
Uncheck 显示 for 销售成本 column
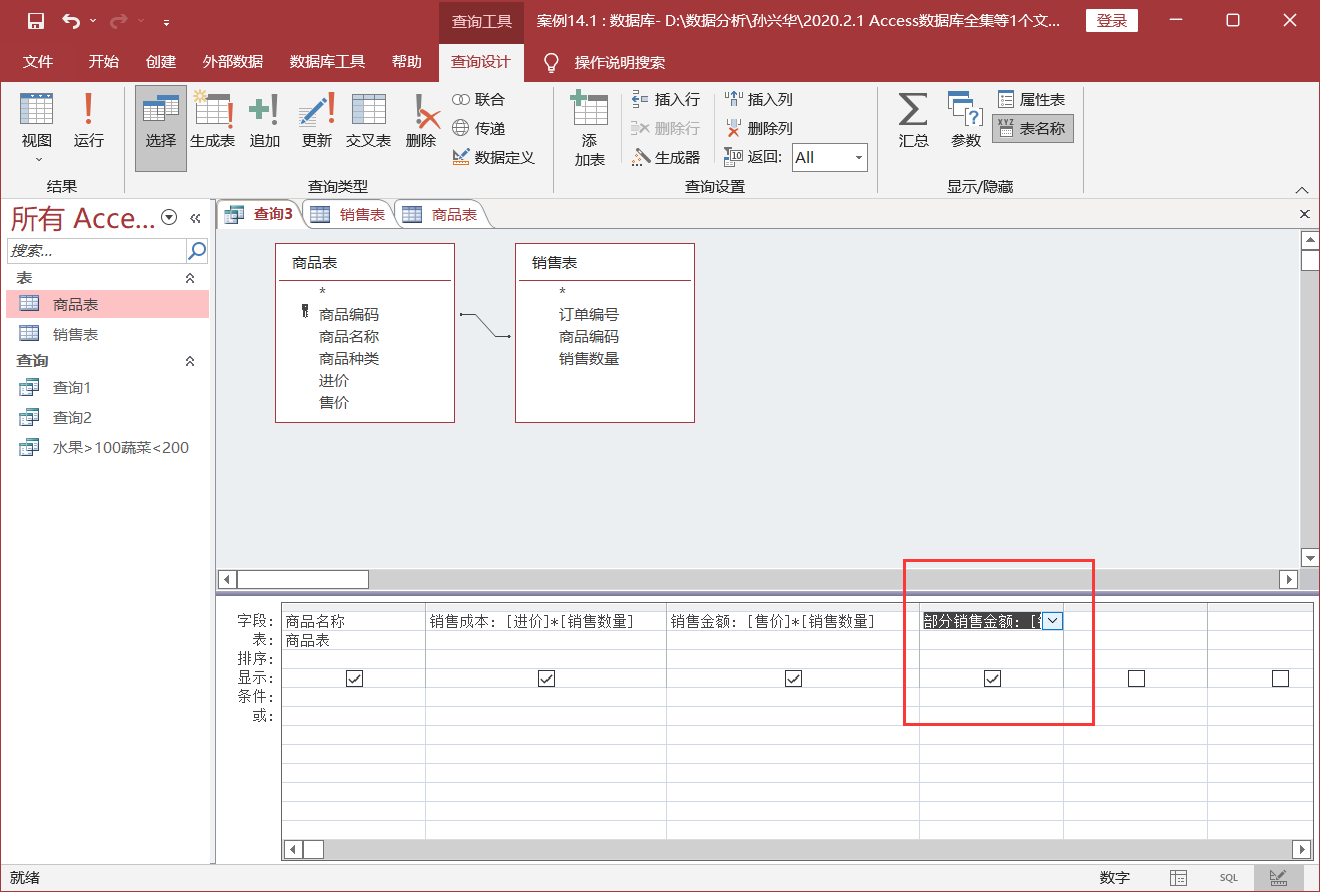click(x=546, y=678)
